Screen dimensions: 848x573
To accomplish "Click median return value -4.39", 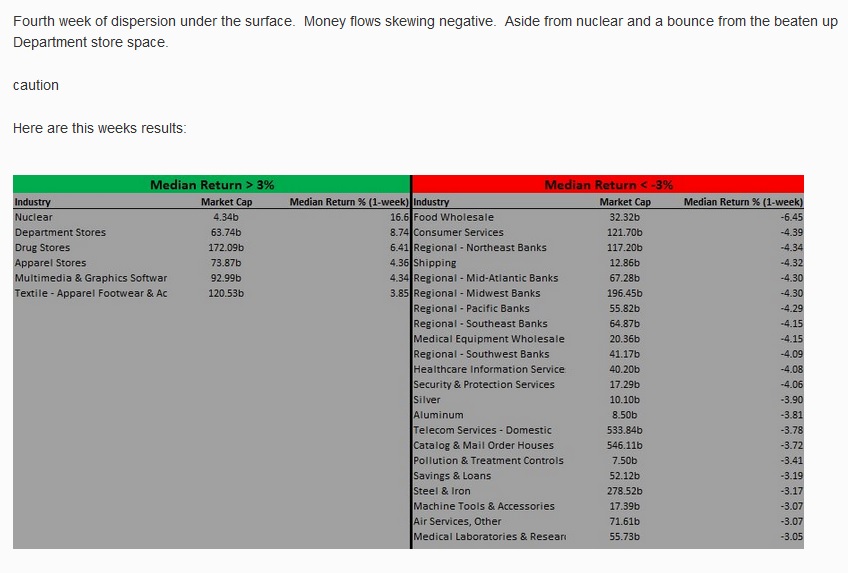I will click(792, 232).
